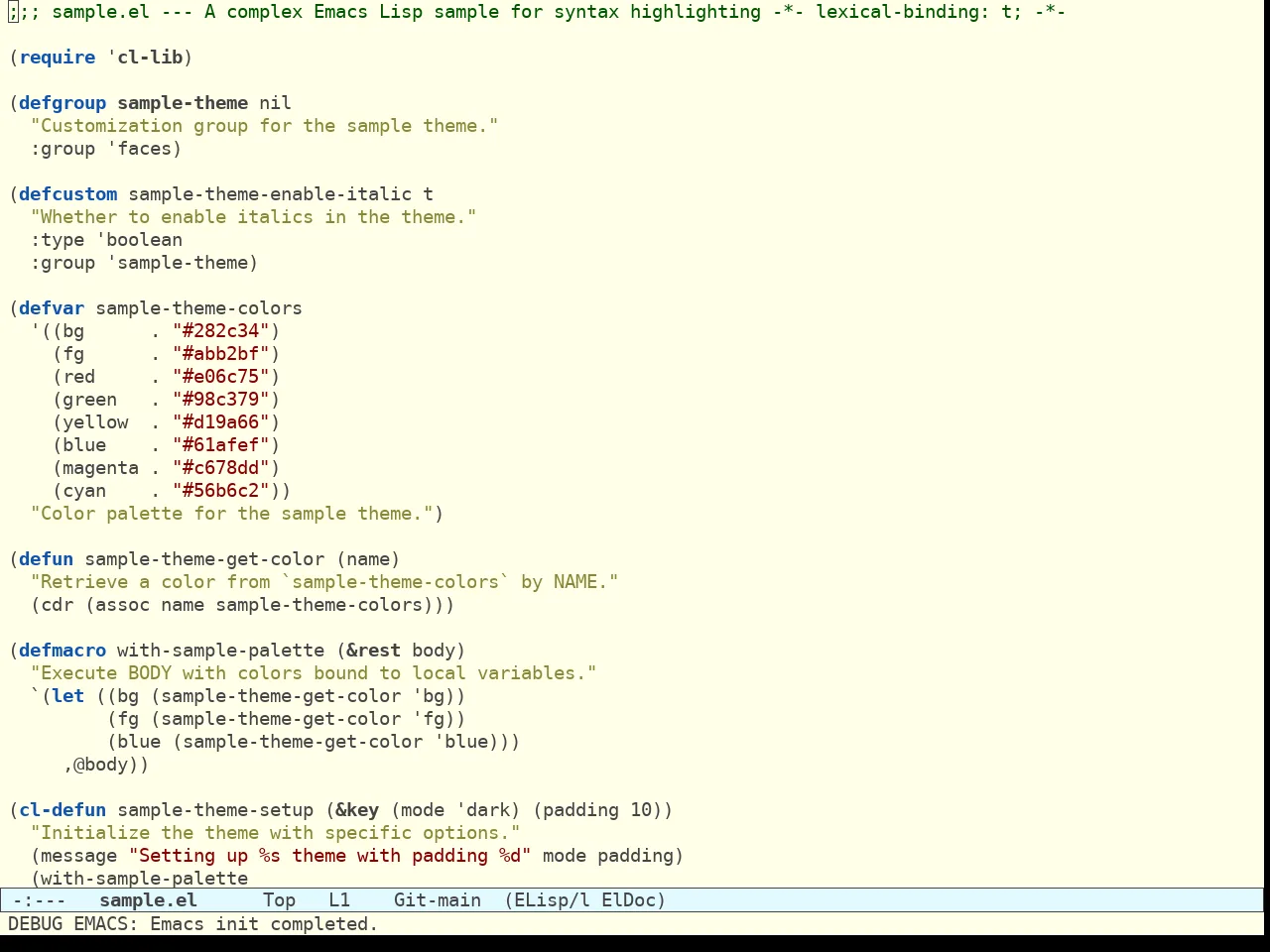Click the ELisp/l major mode indicator
Screen dimensions: 1270x952
click(551, 900)
